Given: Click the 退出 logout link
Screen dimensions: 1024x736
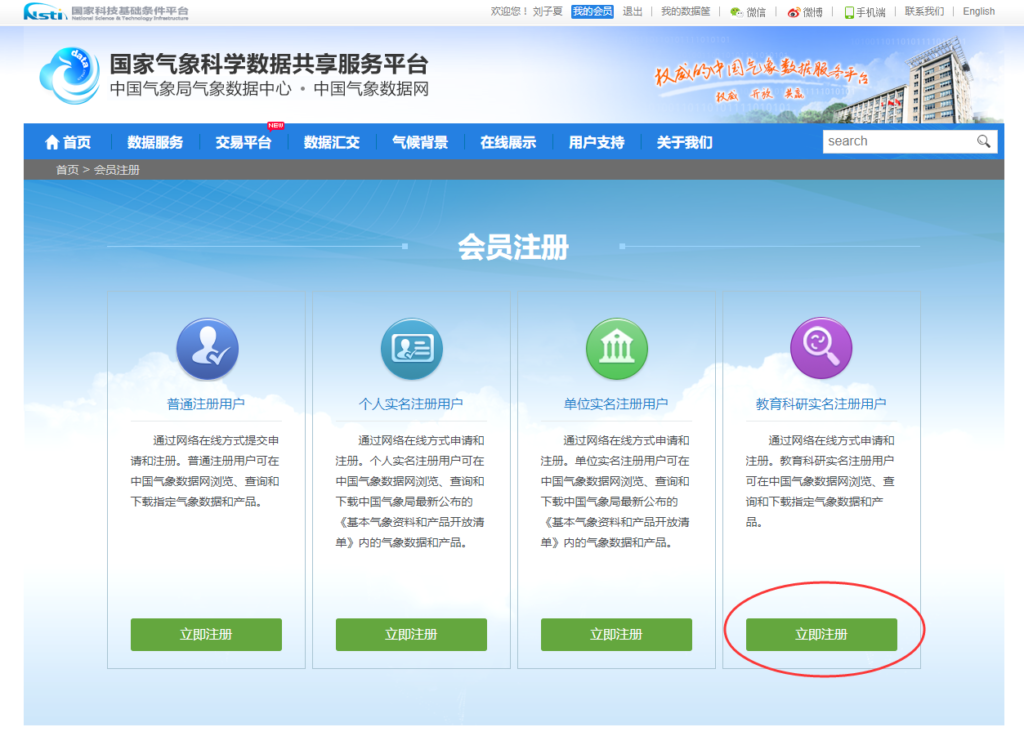Looking at the screenshot, I should (632, 12).
